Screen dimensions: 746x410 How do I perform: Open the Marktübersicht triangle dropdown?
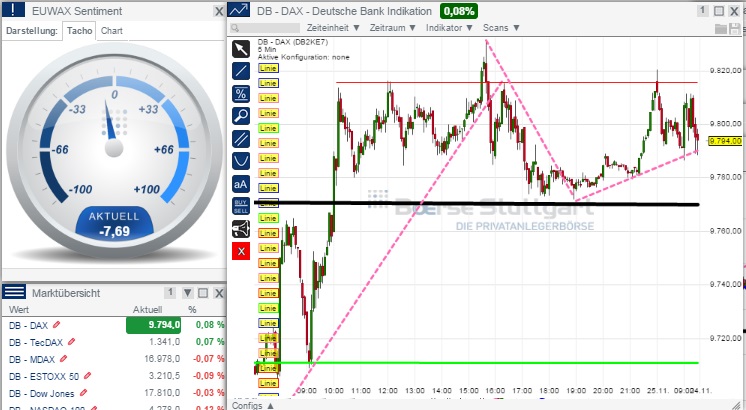pos(187,293)
